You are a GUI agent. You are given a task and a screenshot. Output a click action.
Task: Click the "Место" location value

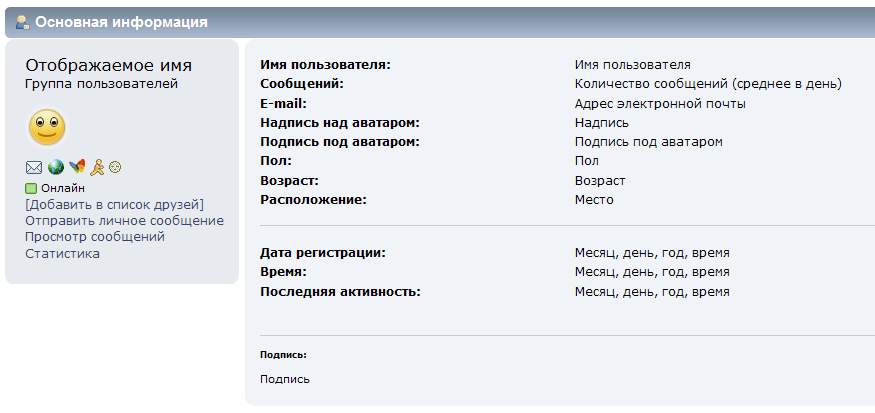(594, 200)
